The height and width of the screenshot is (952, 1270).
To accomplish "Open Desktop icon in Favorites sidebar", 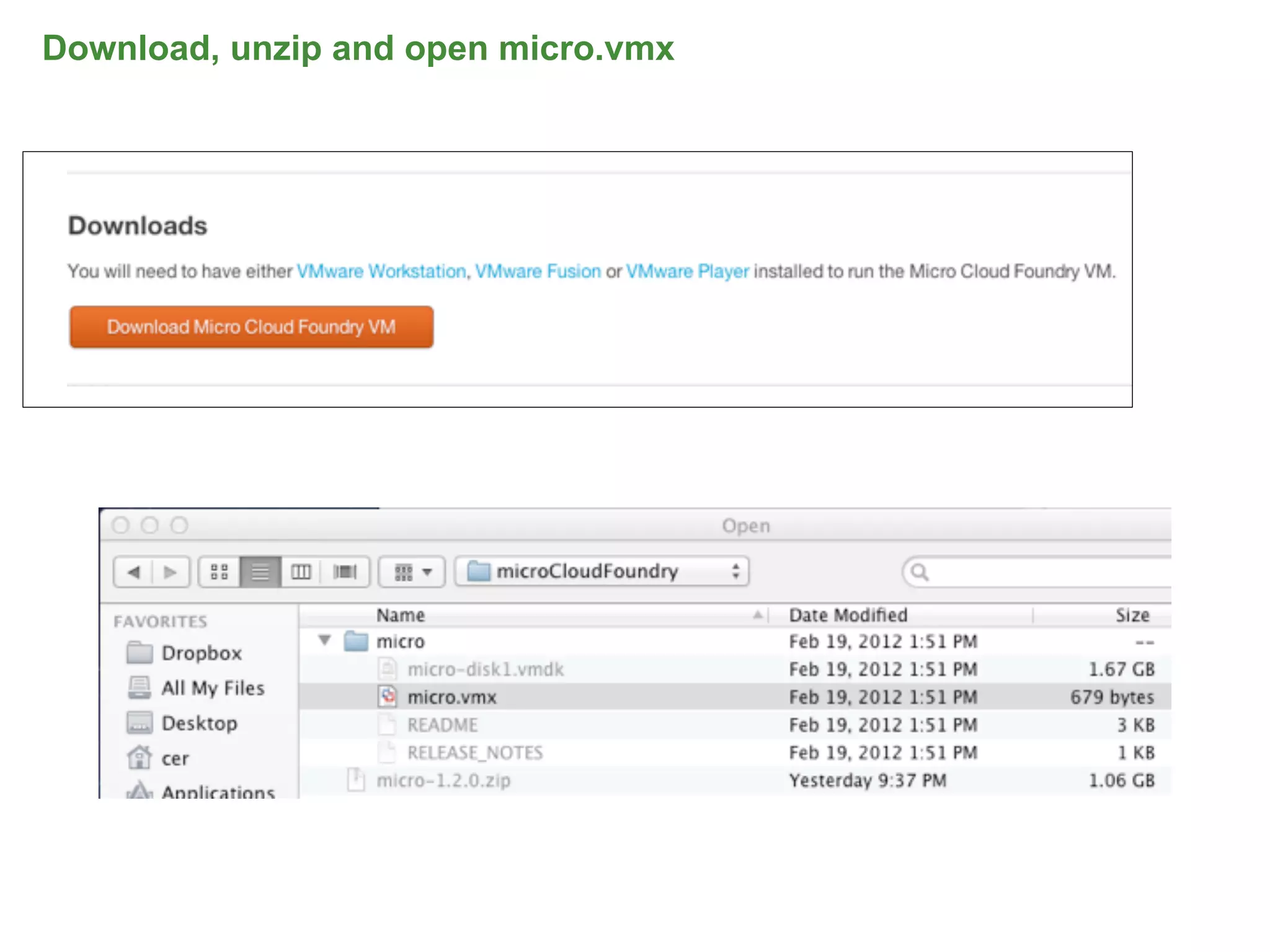I will pos(140,723).
